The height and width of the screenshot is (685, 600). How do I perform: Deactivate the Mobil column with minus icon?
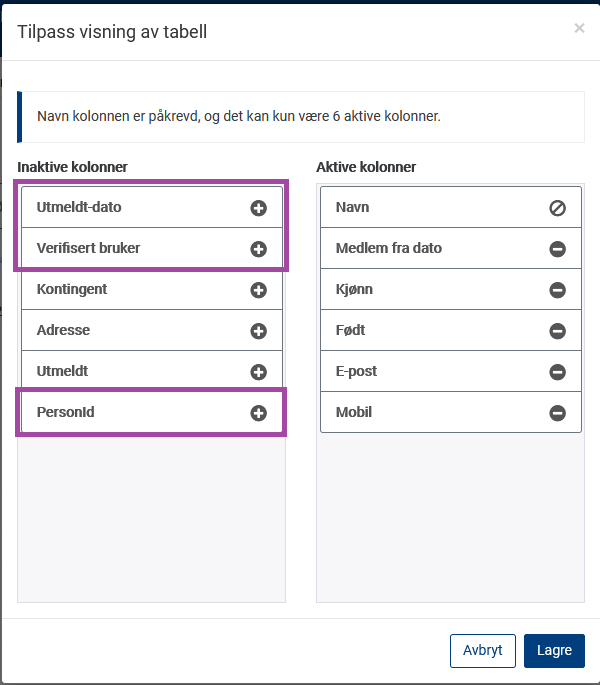557,413
